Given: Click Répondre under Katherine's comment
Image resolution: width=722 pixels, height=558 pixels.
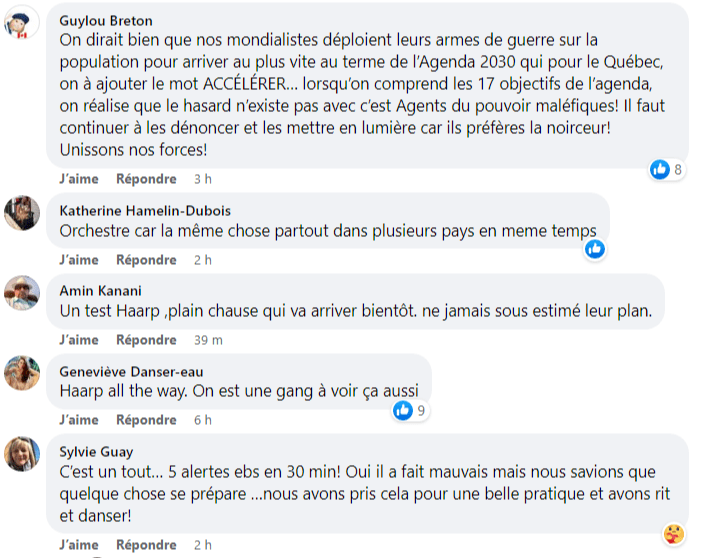Looking at the screenshot, I should coord(146,260).
